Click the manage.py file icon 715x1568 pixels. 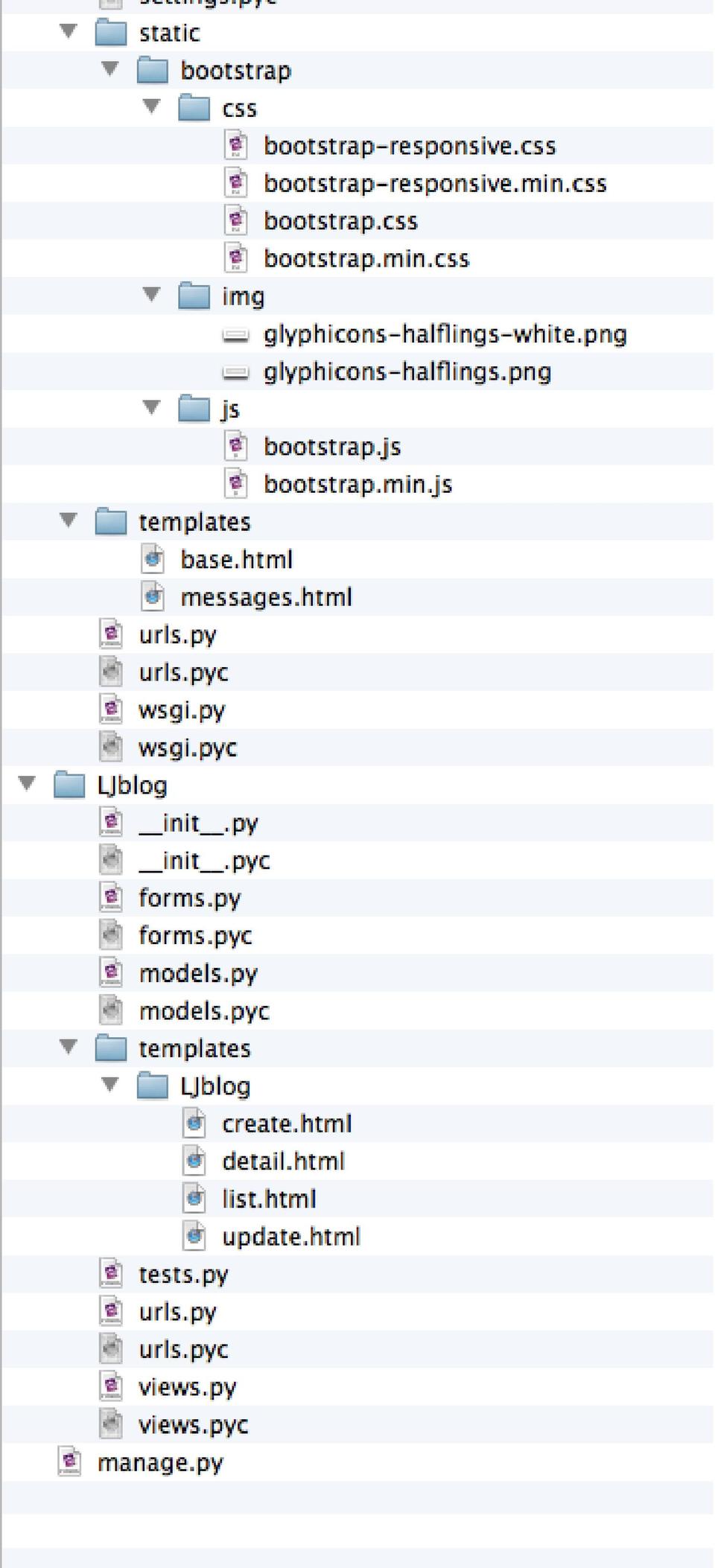click(69, 1462)
